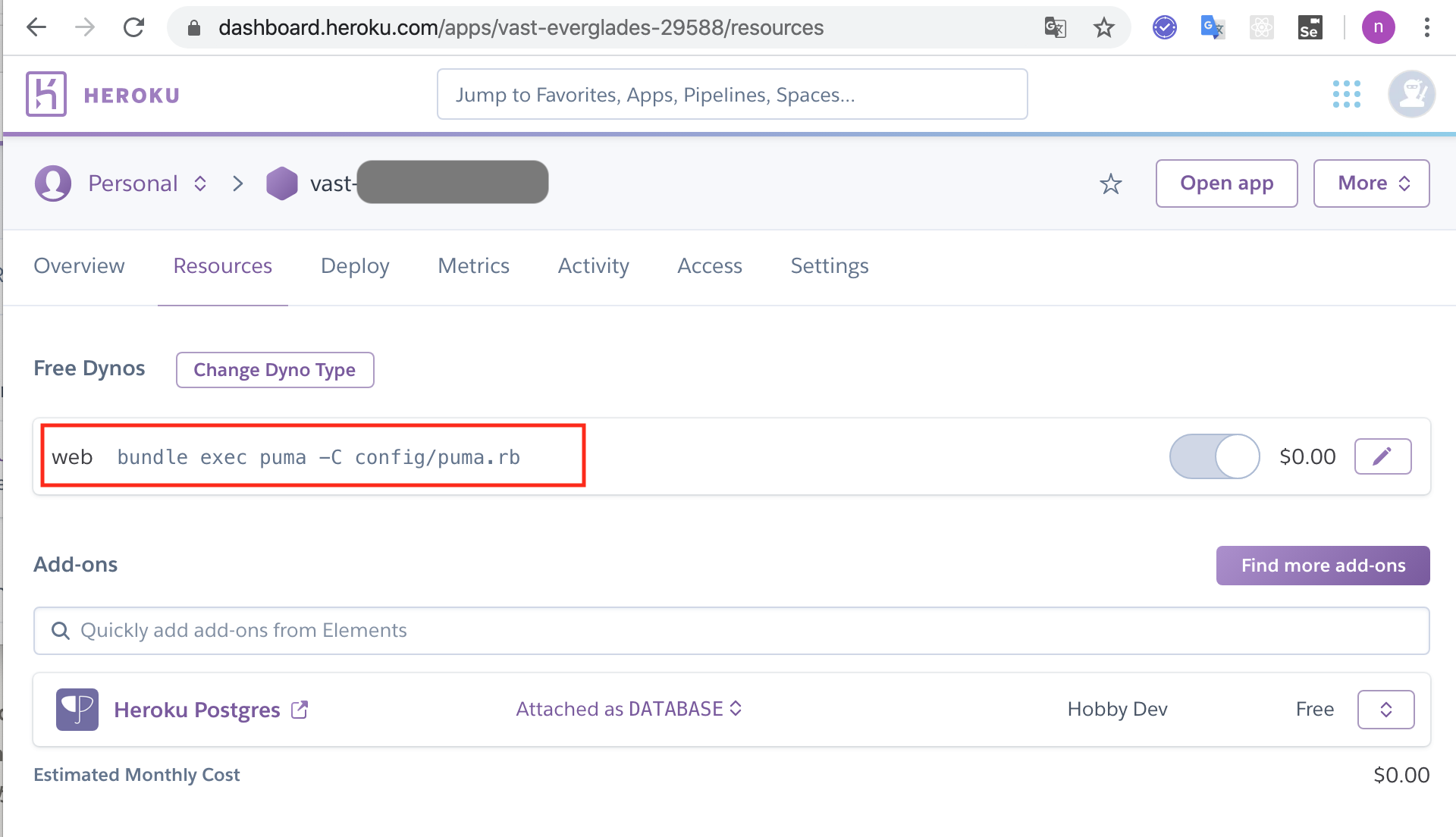Image resolution: width=1456 pixels, height=837 pixels.
Task: Open the Selenium IDE extension icon
Action: click(x=1310, y=28)
